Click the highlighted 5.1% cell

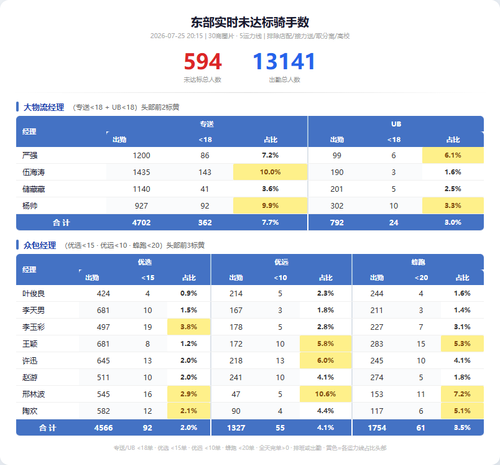[x=462, y=411]
